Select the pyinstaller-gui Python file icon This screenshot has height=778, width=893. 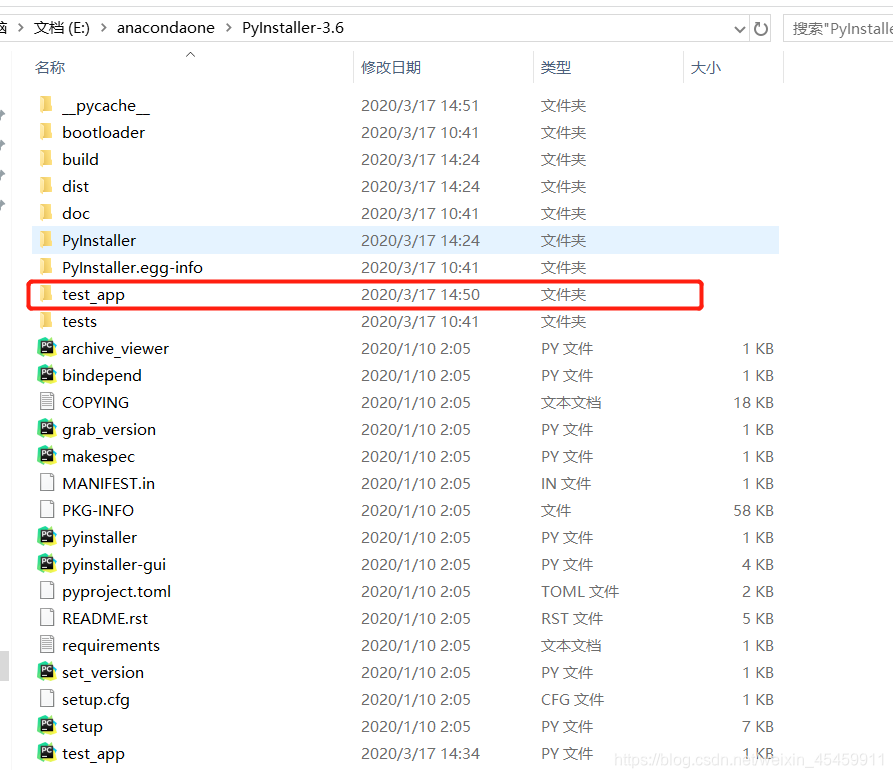(47, 564)
